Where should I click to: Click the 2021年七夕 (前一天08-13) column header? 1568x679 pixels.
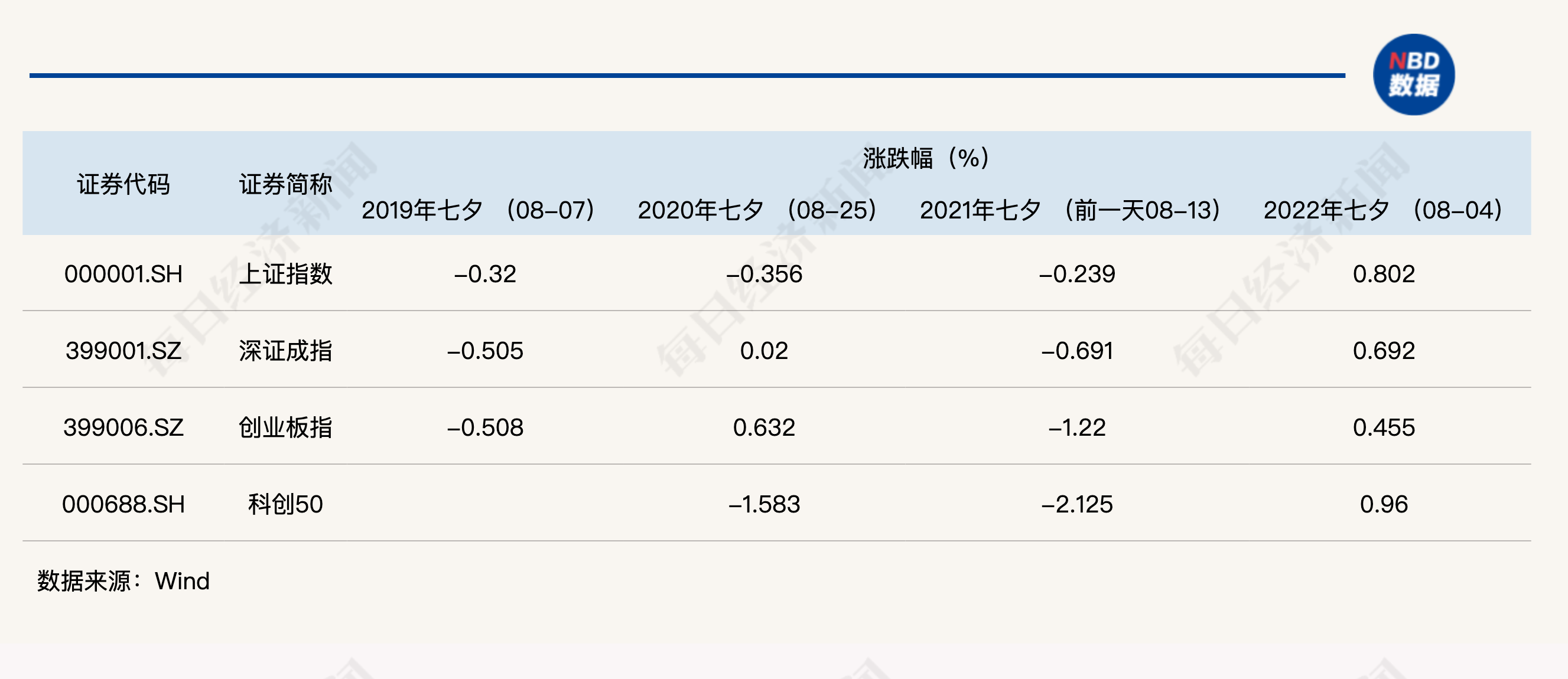click(x=1070, y=210)
